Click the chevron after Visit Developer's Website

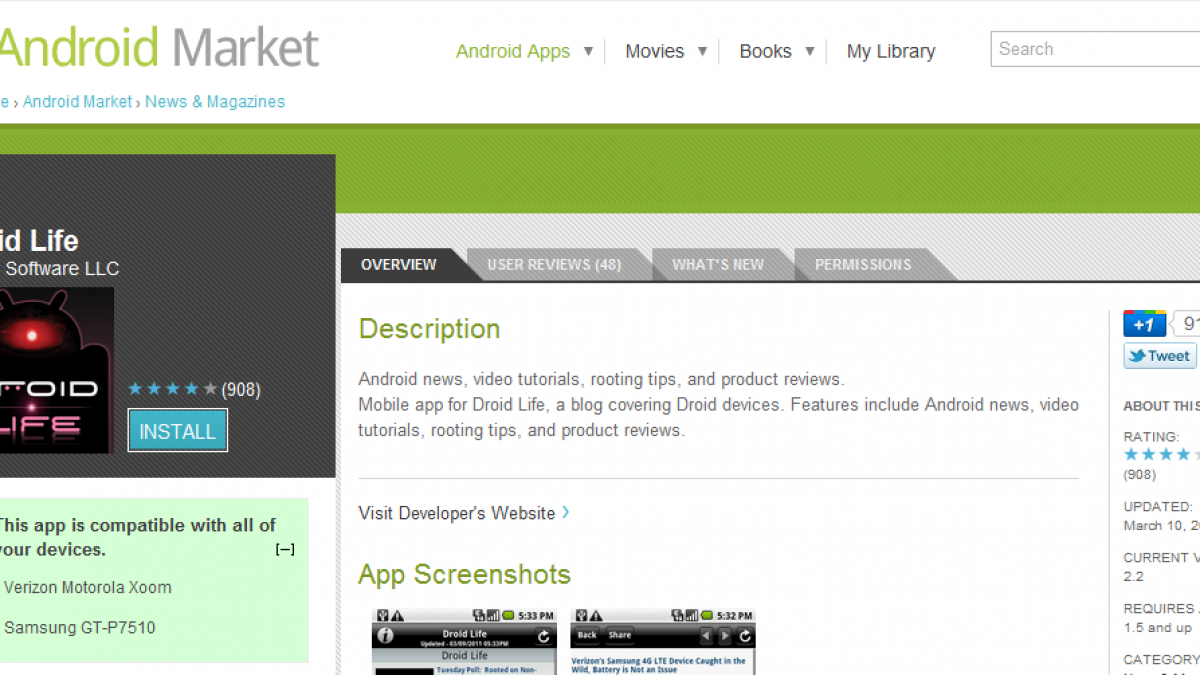click(566, 512)
